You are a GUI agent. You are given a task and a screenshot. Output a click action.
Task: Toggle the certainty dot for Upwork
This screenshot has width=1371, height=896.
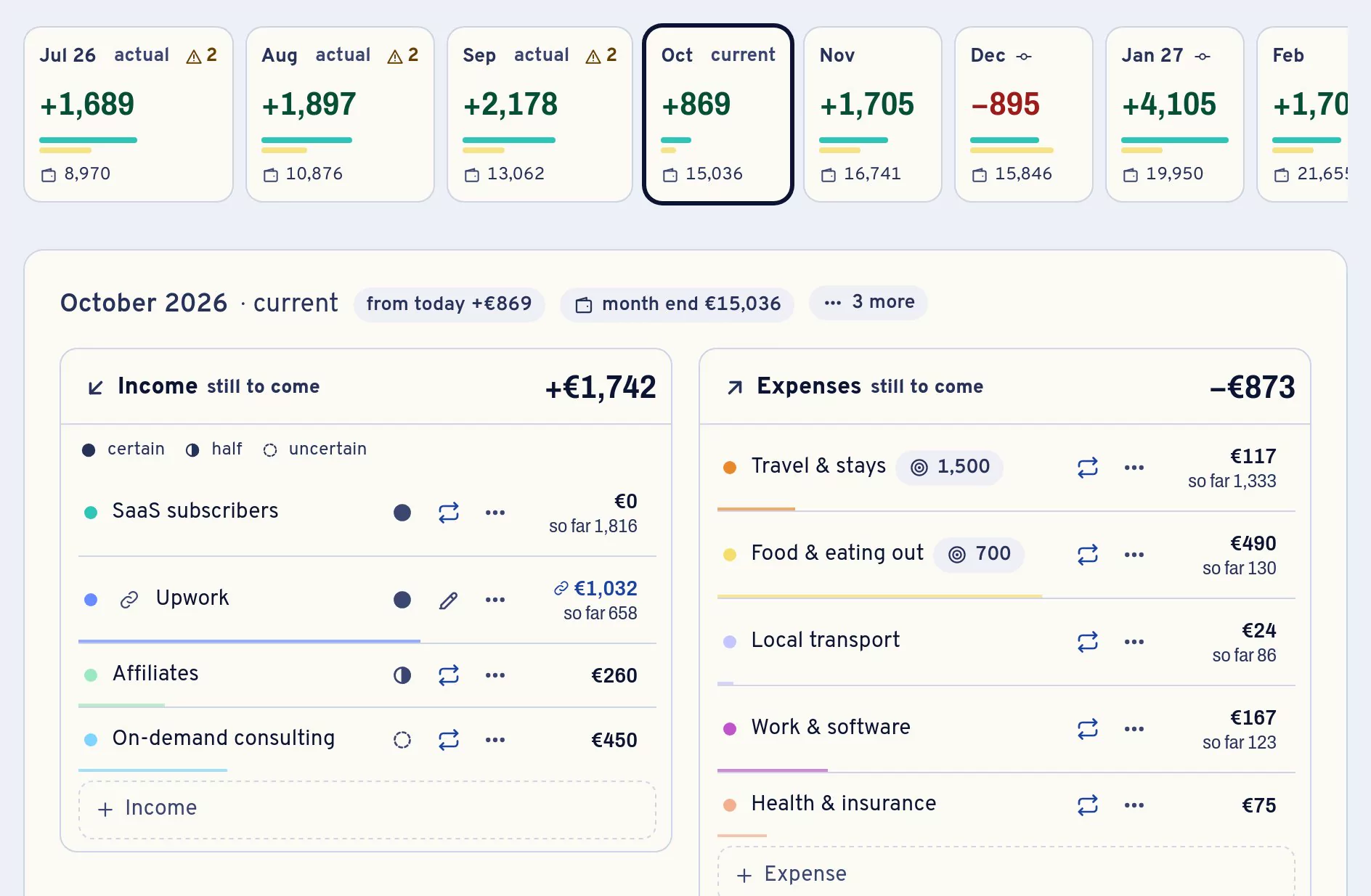pos(402,600)
